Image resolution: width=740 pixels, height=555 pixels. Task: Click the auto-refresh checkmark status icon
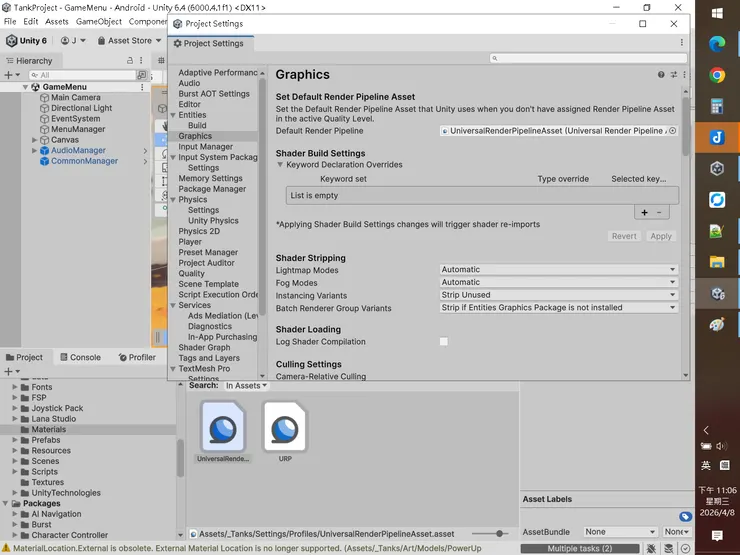(x=685, y=548)
